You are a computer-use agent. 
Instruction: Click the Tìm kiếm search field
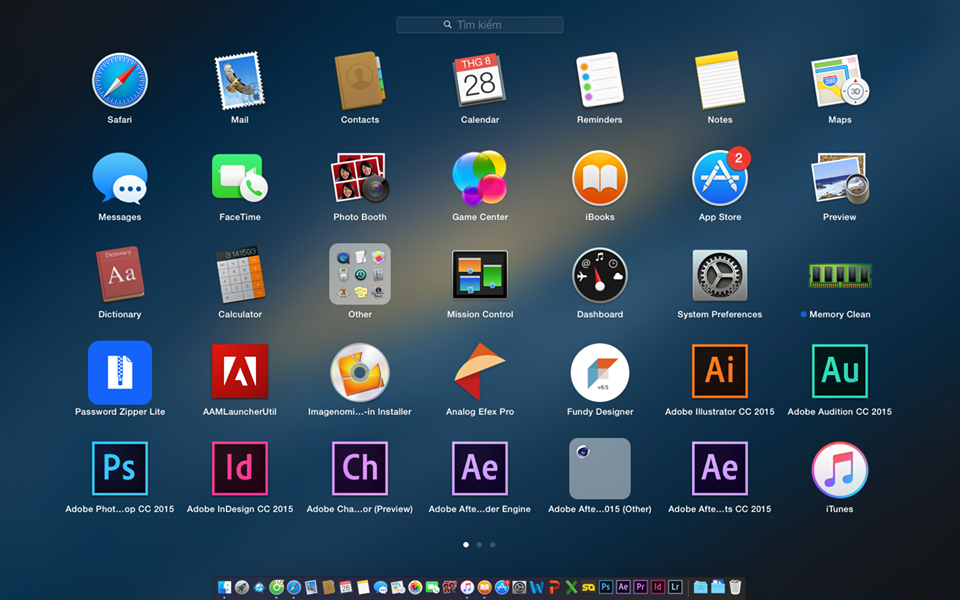pos(480,25)
